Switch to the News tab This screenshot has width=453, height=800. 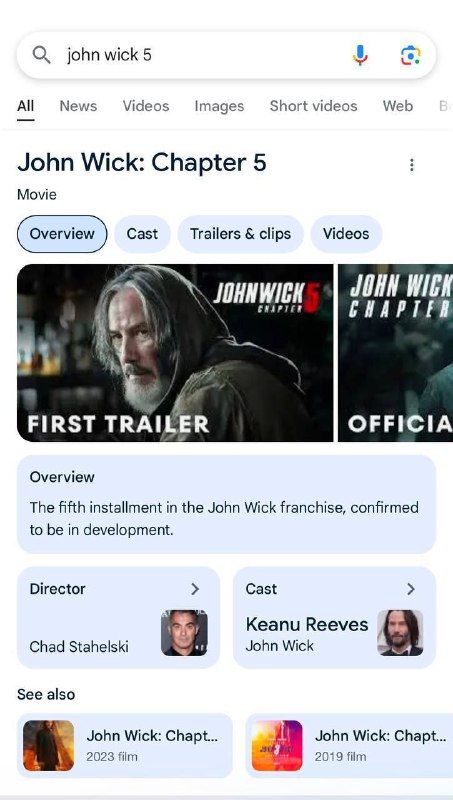tap(78, 106)
